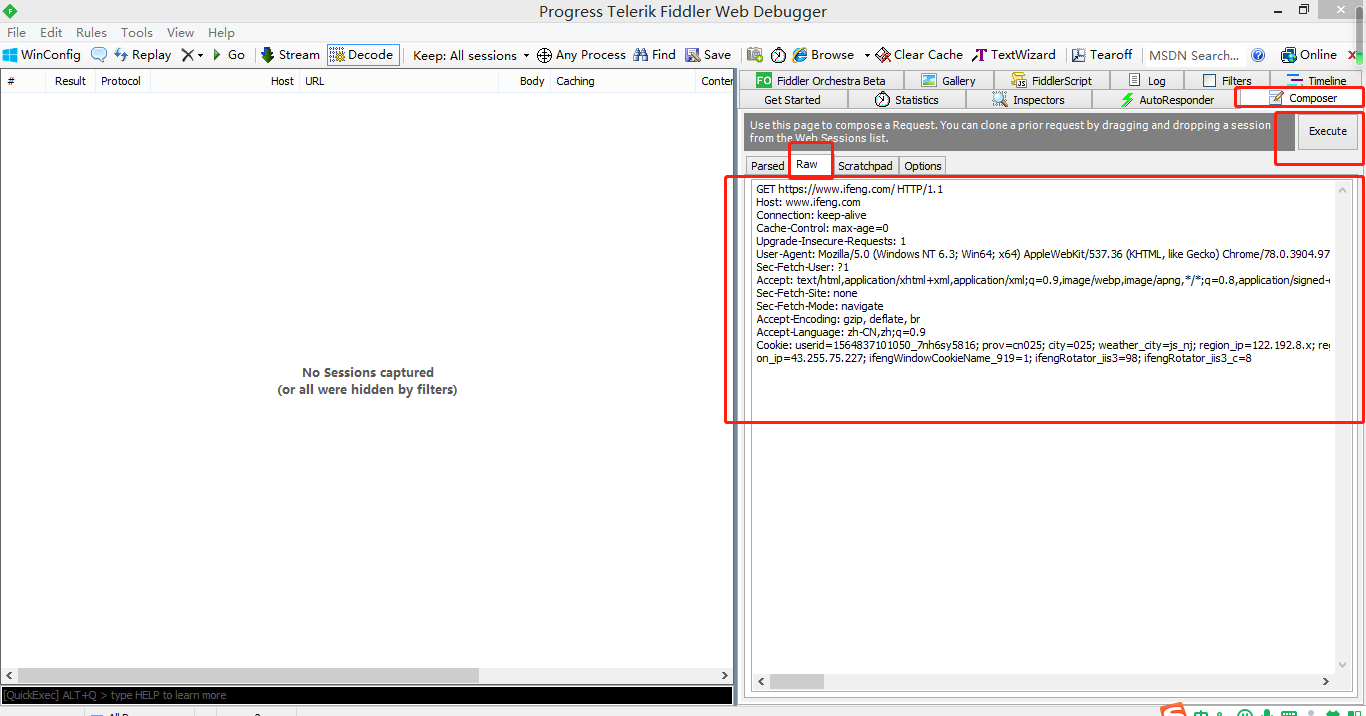Open the Statistics tab

coord(907,100)
